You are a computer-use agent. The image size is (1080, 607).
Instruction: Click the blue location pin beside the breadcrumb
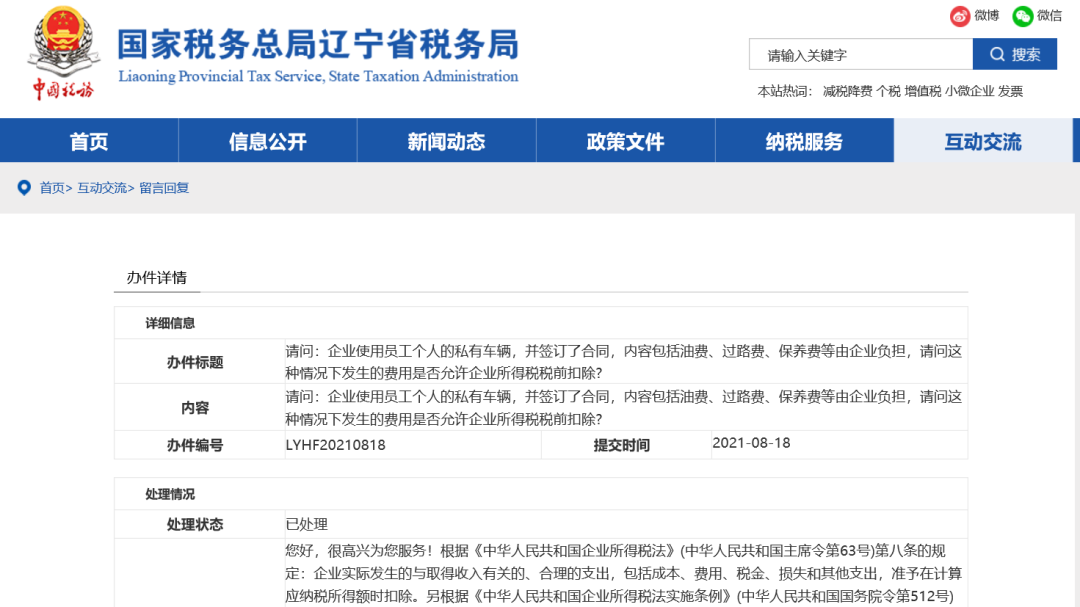[22, 187]
